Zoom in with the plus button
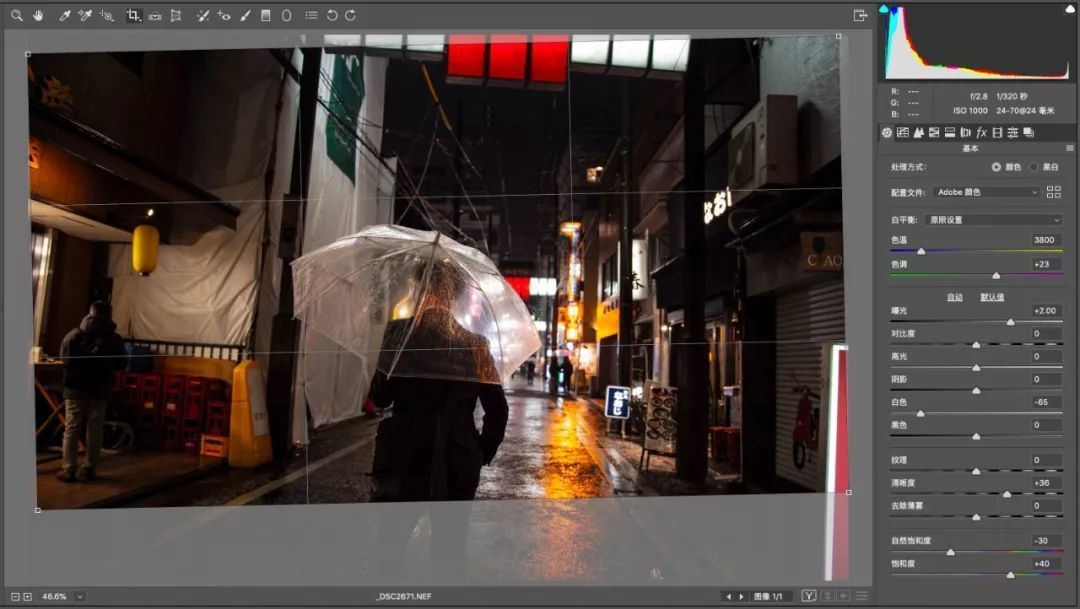This screenshot has height=609, width=1080. [x=28, y=597]
